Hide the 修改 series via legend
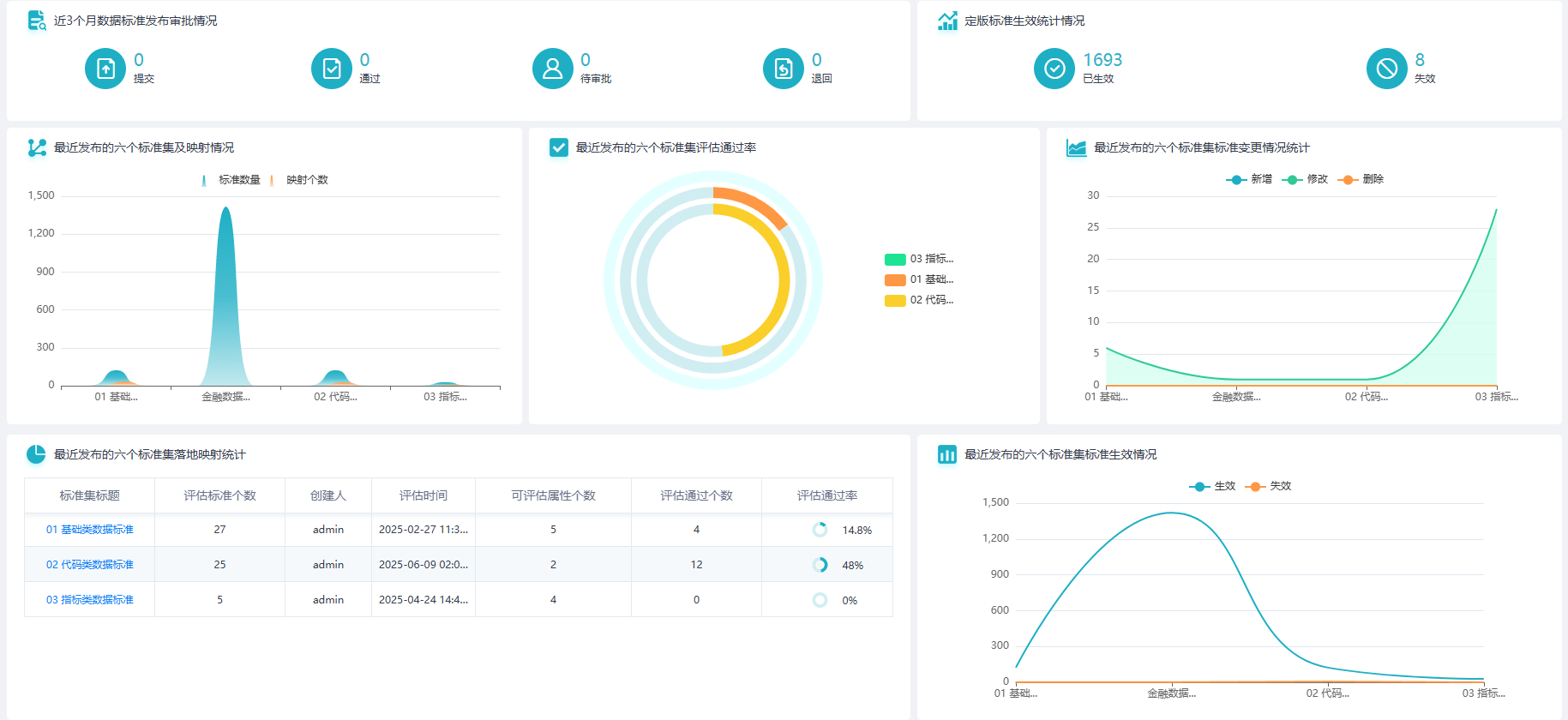 click(x=1305, y=179)
